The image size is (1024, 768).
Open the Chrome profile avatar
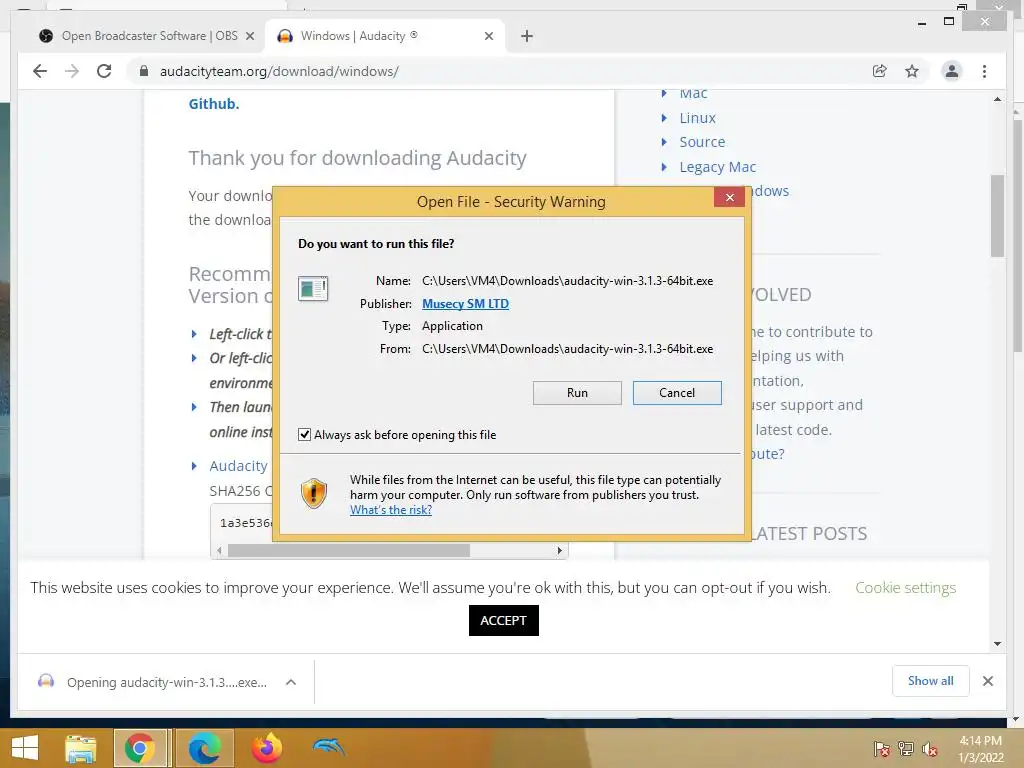pos(952,71)
